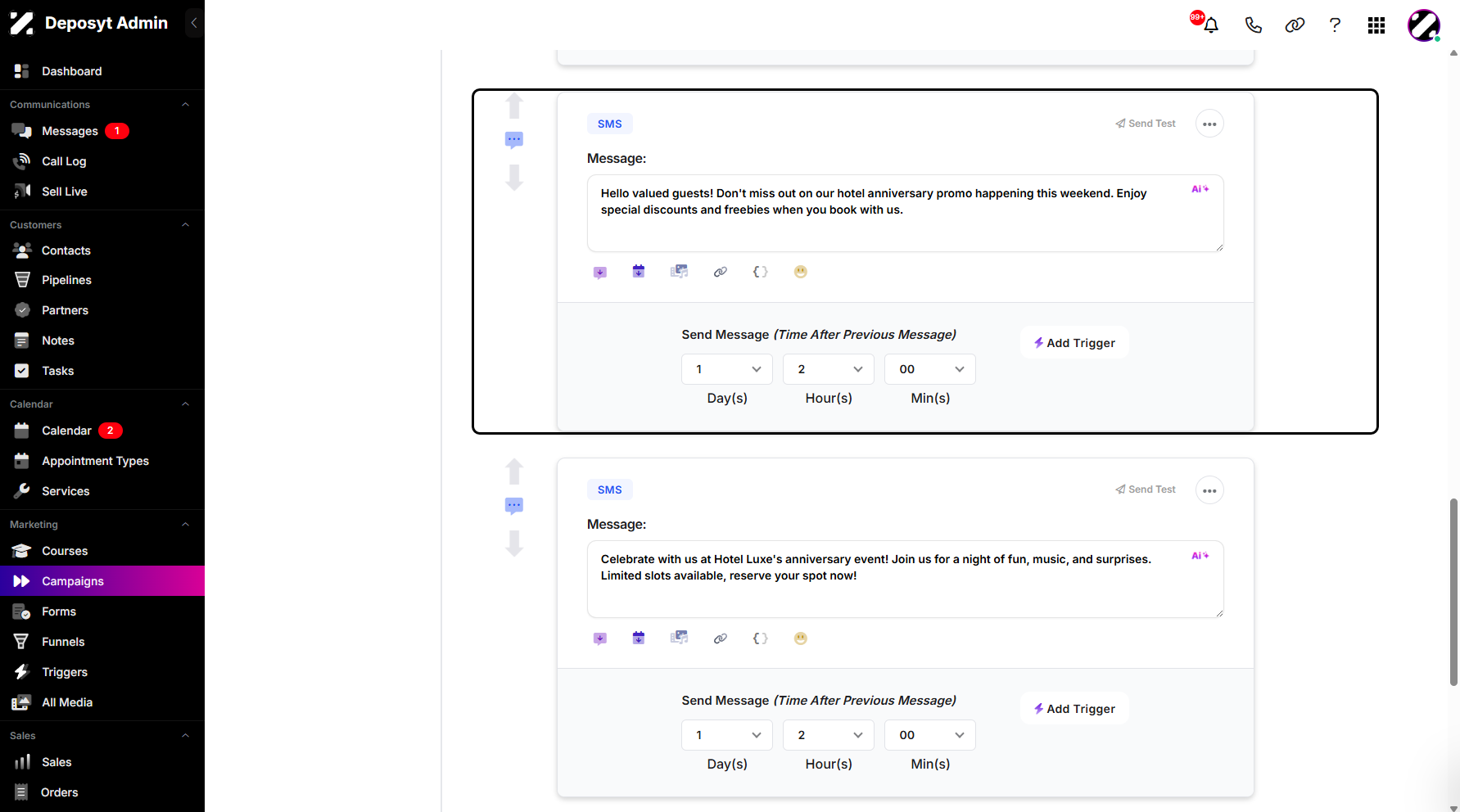
Task: Click the link icon in top header
Action: pos(1295,25)
